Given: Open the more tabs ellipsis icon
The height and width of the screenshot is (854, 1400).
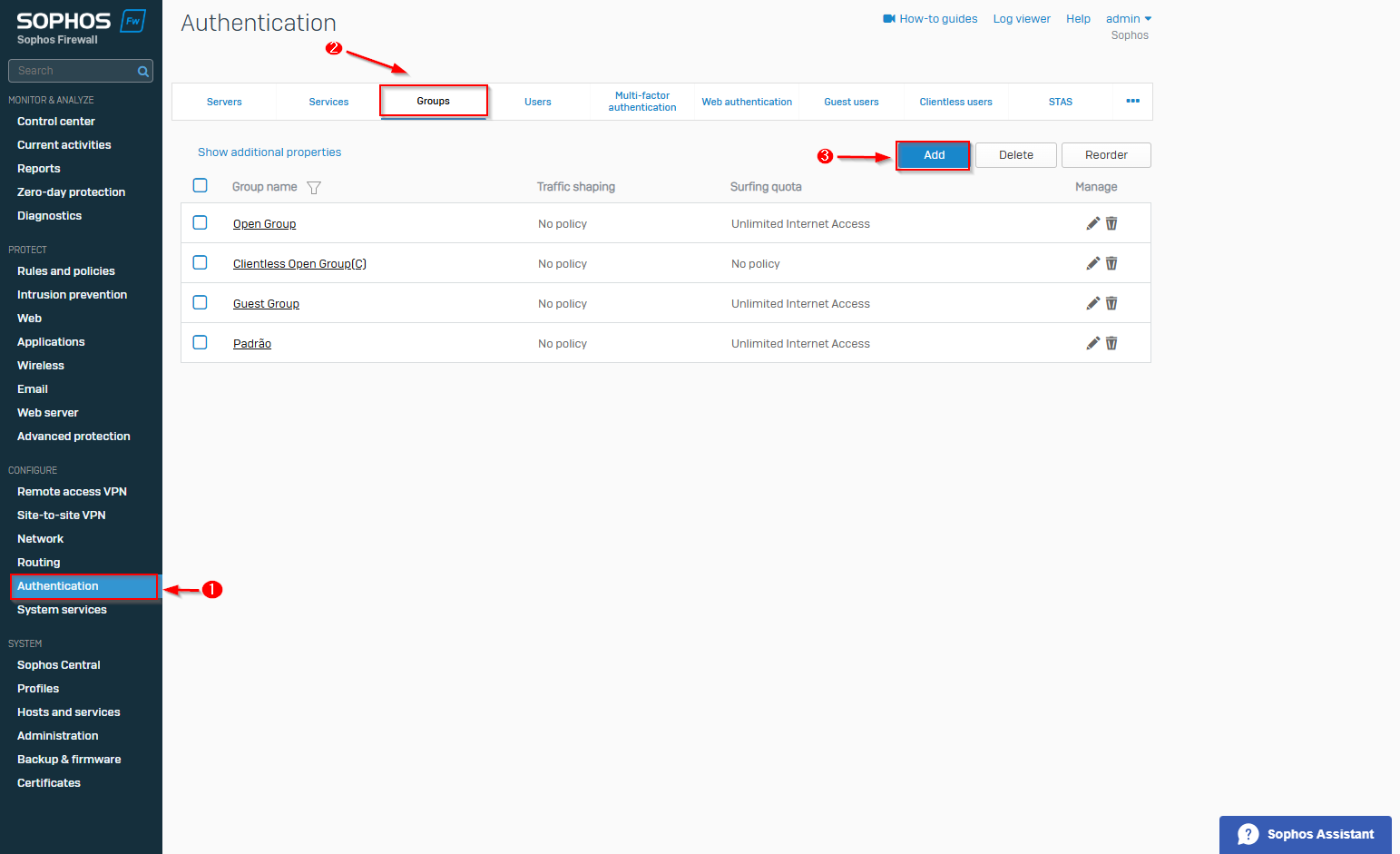Looking at the screenshot, I should point(1132,101).
